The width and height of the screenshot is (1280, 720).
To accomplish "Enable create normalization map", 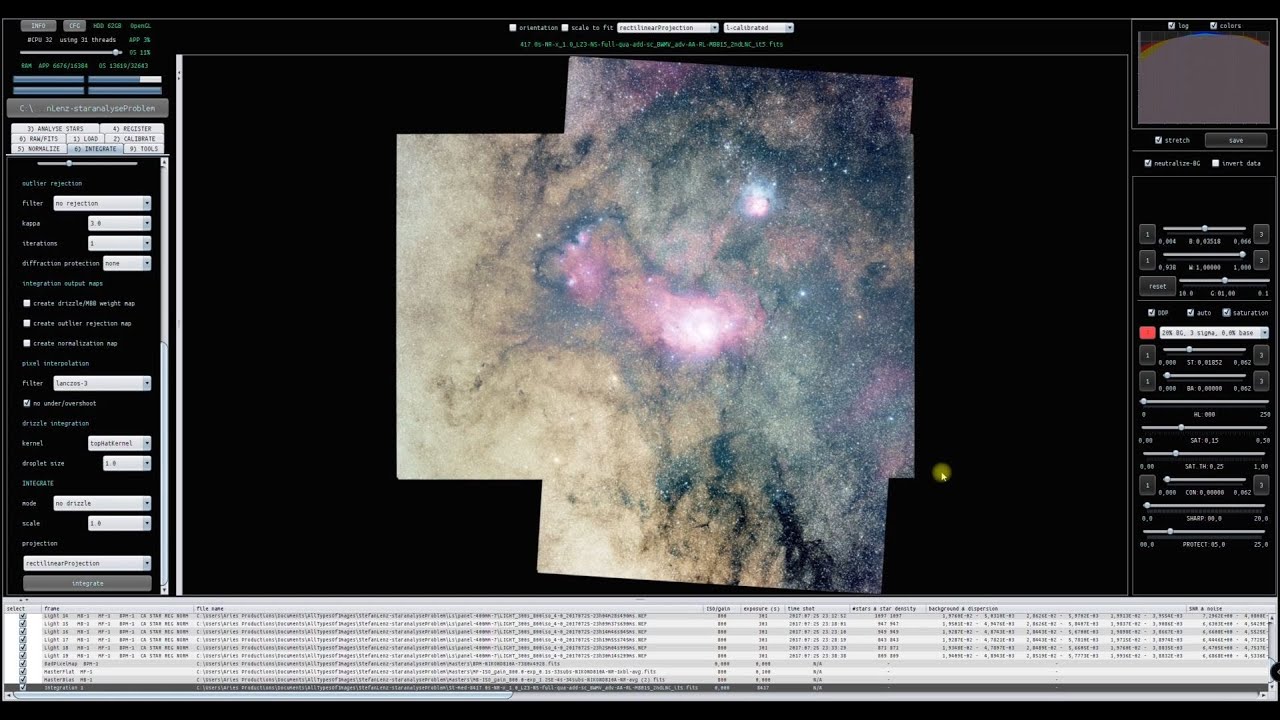I will click(27, 343).
